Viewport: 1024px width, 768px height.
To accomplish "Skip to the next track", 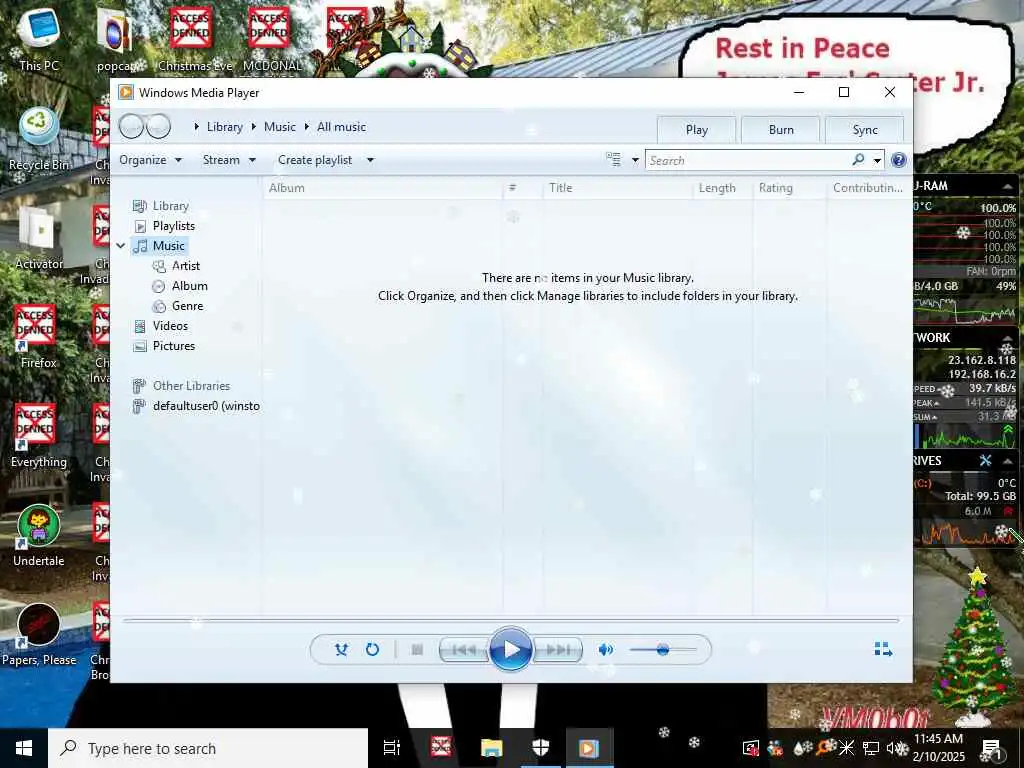I will coord(558,650).
